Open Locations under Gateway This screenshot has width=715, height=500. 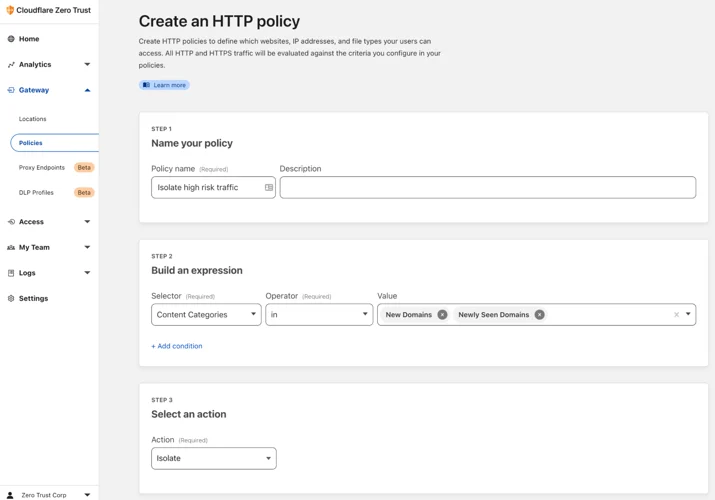[32, 119]
